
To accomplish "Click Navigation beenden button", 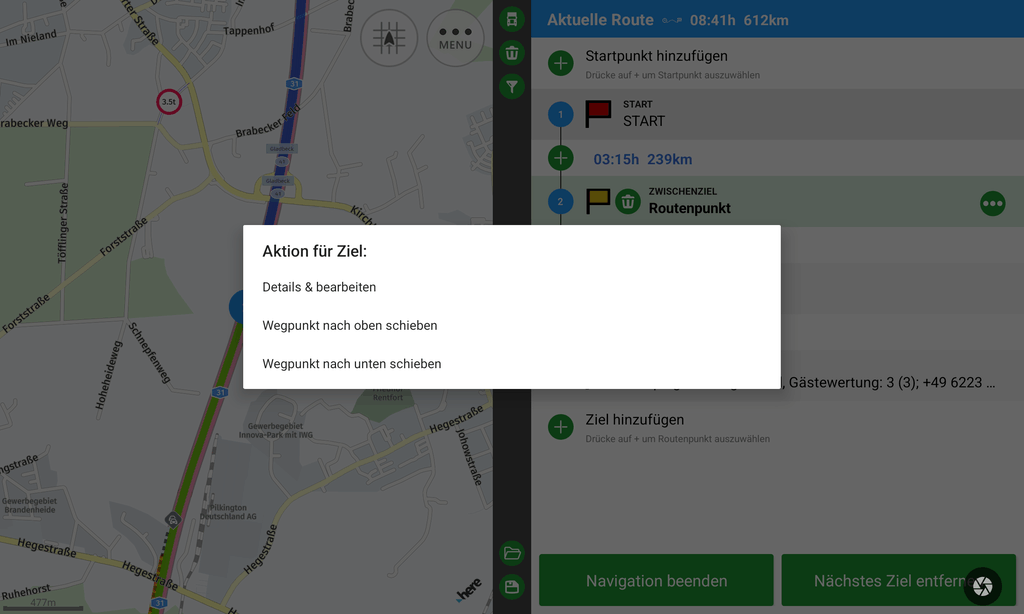I will (x=656, y=580).
